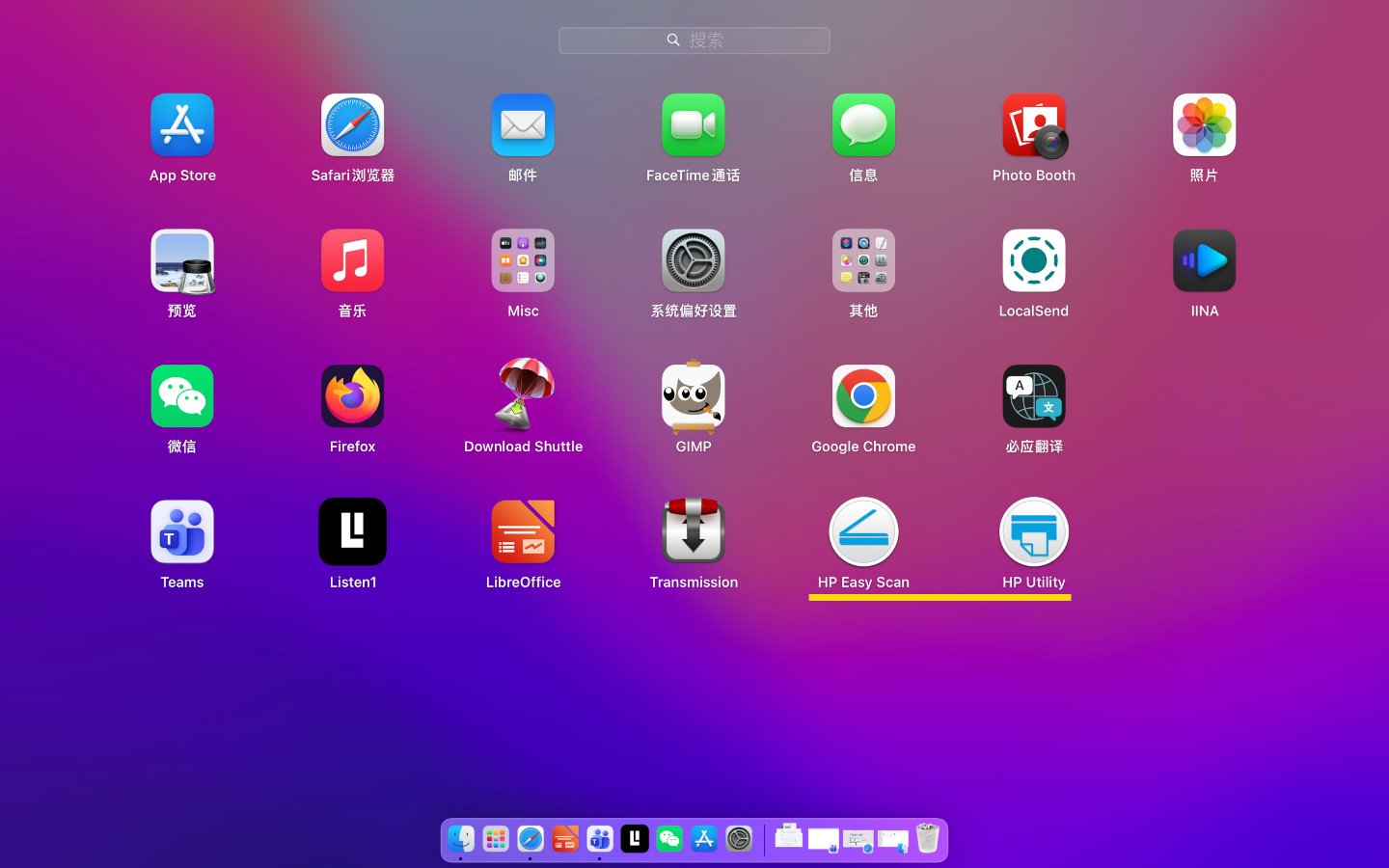The height and width of the screenshot is (868, 1389).
Task: Open the 照片 Photos app
Action: tap(1204, 125)
